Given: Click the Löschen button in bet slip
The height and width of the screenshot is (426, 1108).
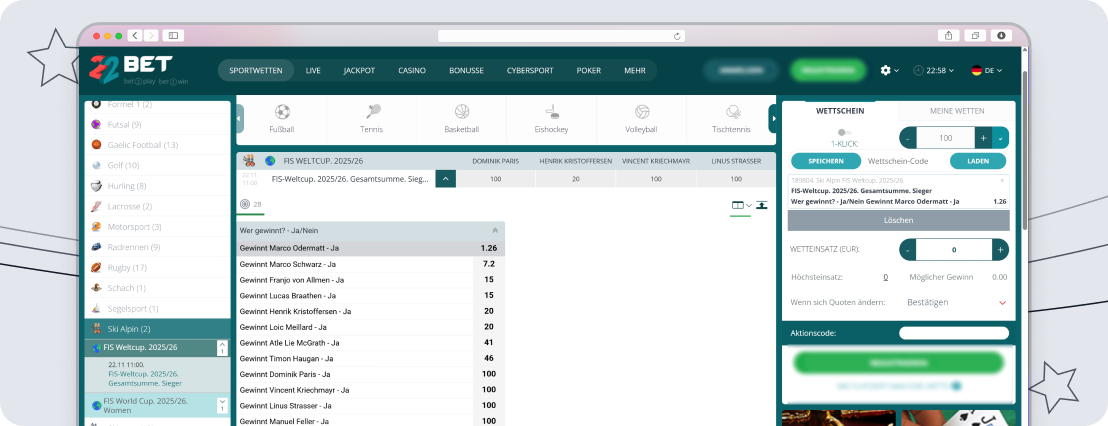Looking at the screenshot, I should 898,220.
